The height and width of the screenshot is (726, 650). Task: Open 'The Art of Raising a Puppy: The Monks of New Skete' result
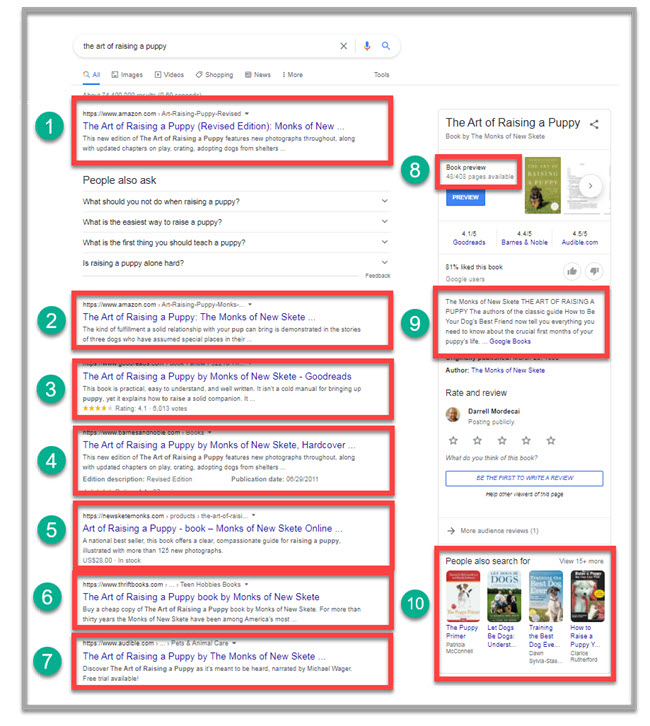coord(199,317)
